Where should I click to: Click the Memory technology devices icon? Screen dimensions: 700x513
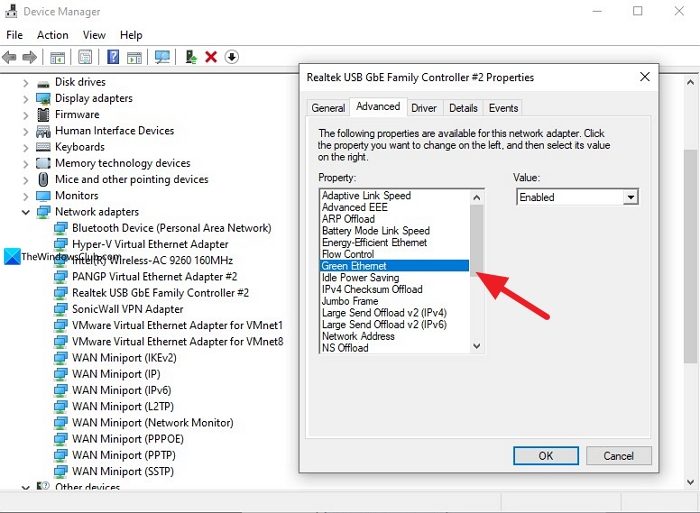point(43,163)
